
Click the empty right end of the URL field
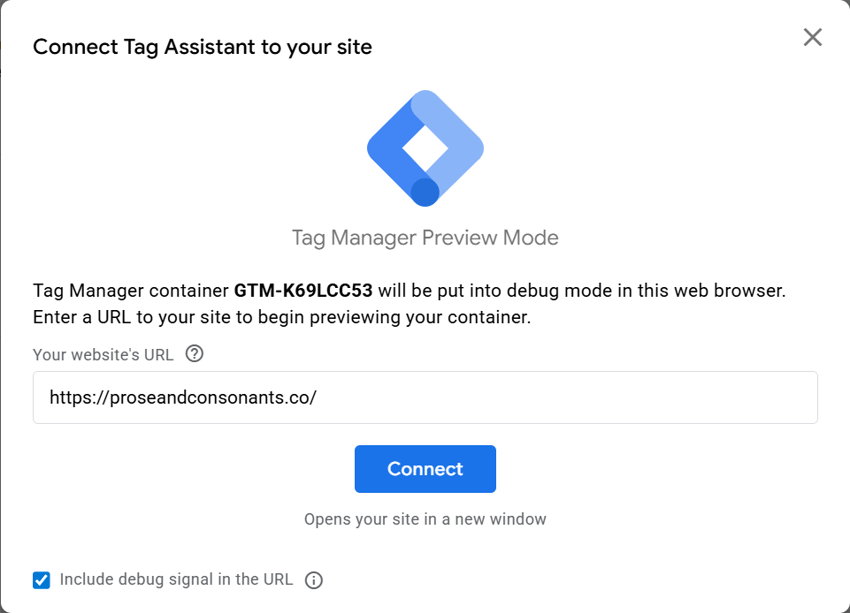pyautogui.click(x=700, y=397)
